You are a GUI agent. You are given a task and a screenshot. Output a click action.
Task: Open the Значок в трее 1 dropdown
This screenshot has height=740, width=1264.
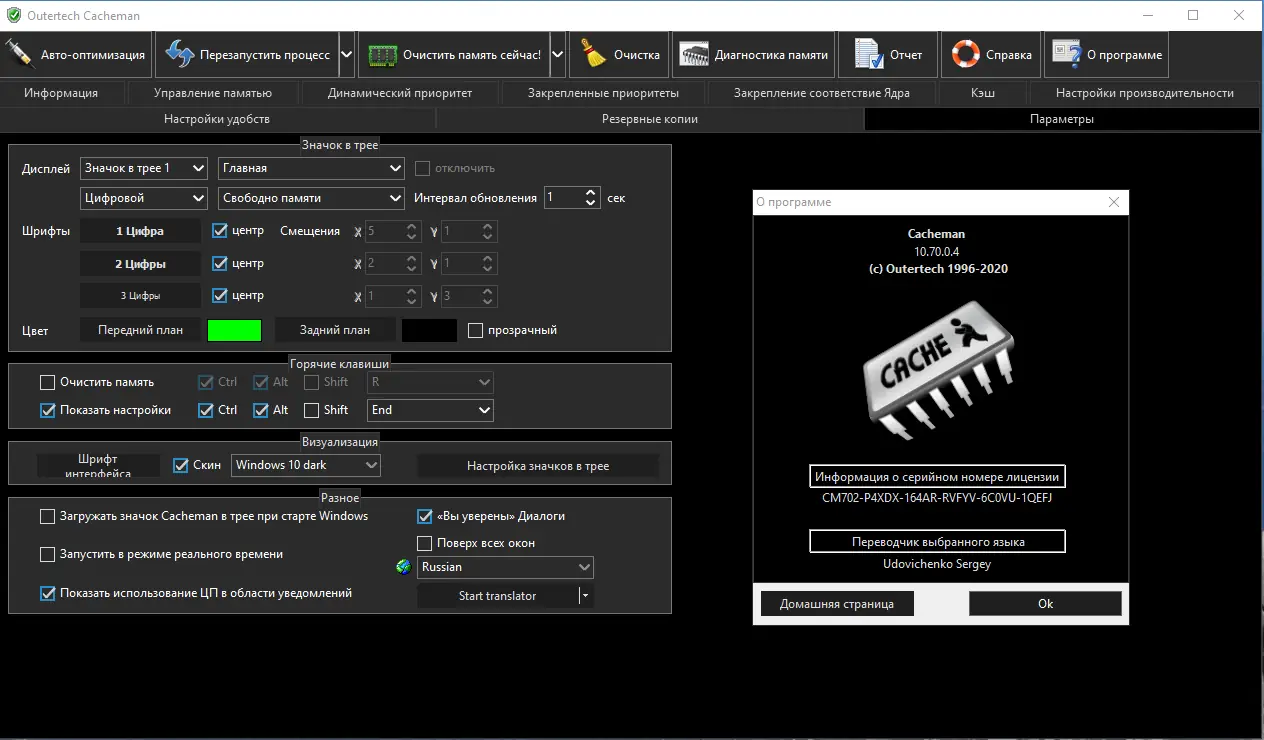pos(143,168)
